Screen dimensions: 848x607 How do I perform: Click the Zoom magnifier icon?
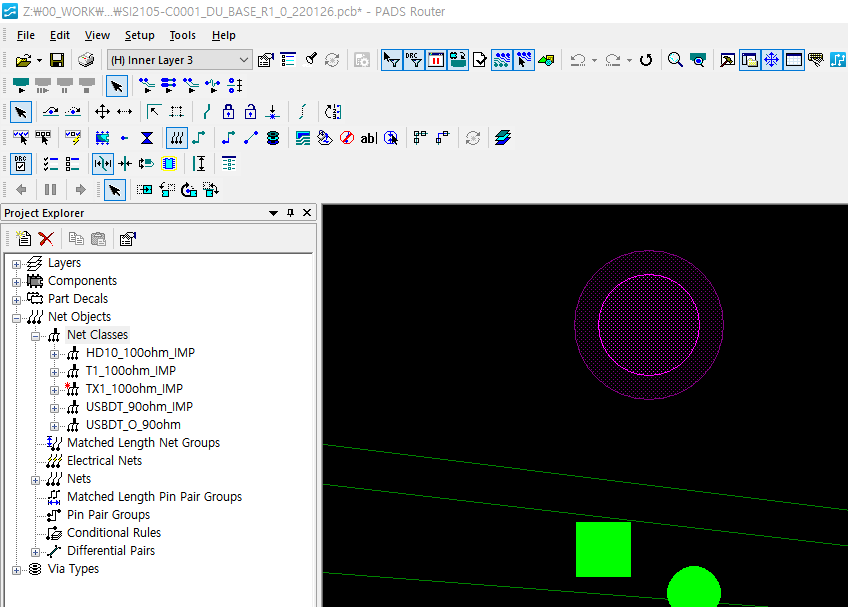click(675, 60)
